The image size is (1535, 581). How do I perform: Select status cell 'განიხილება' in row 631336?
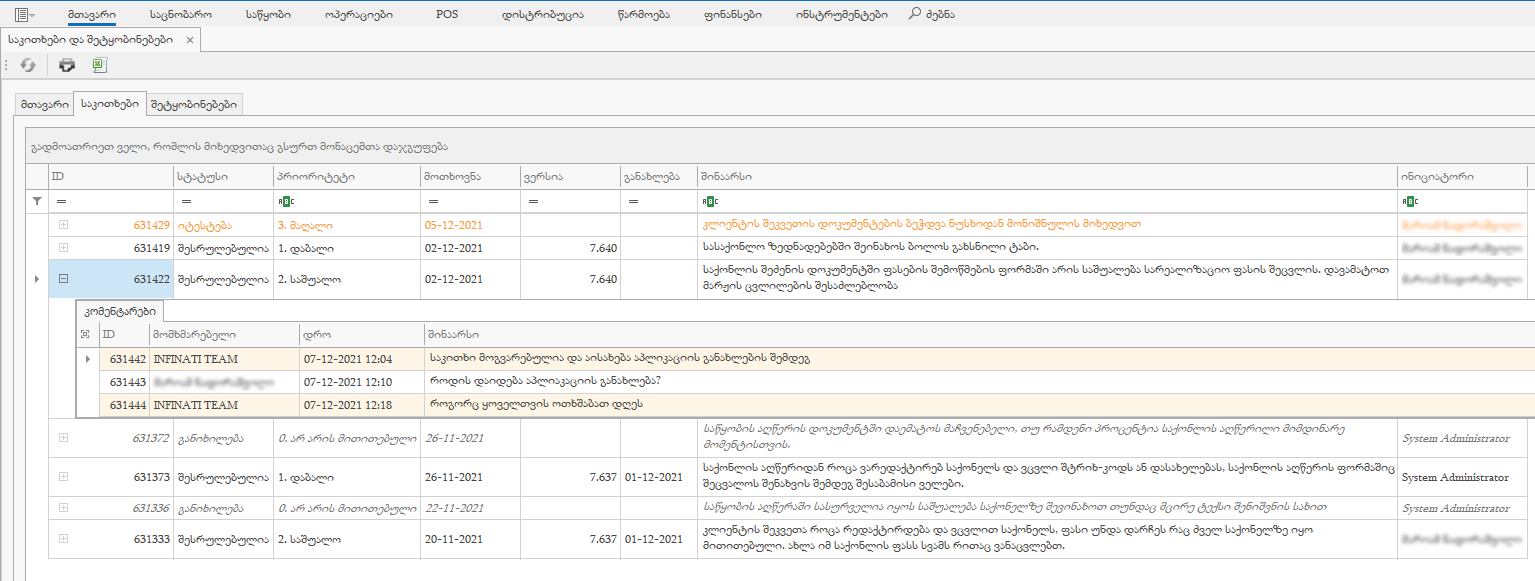[223, 508]
